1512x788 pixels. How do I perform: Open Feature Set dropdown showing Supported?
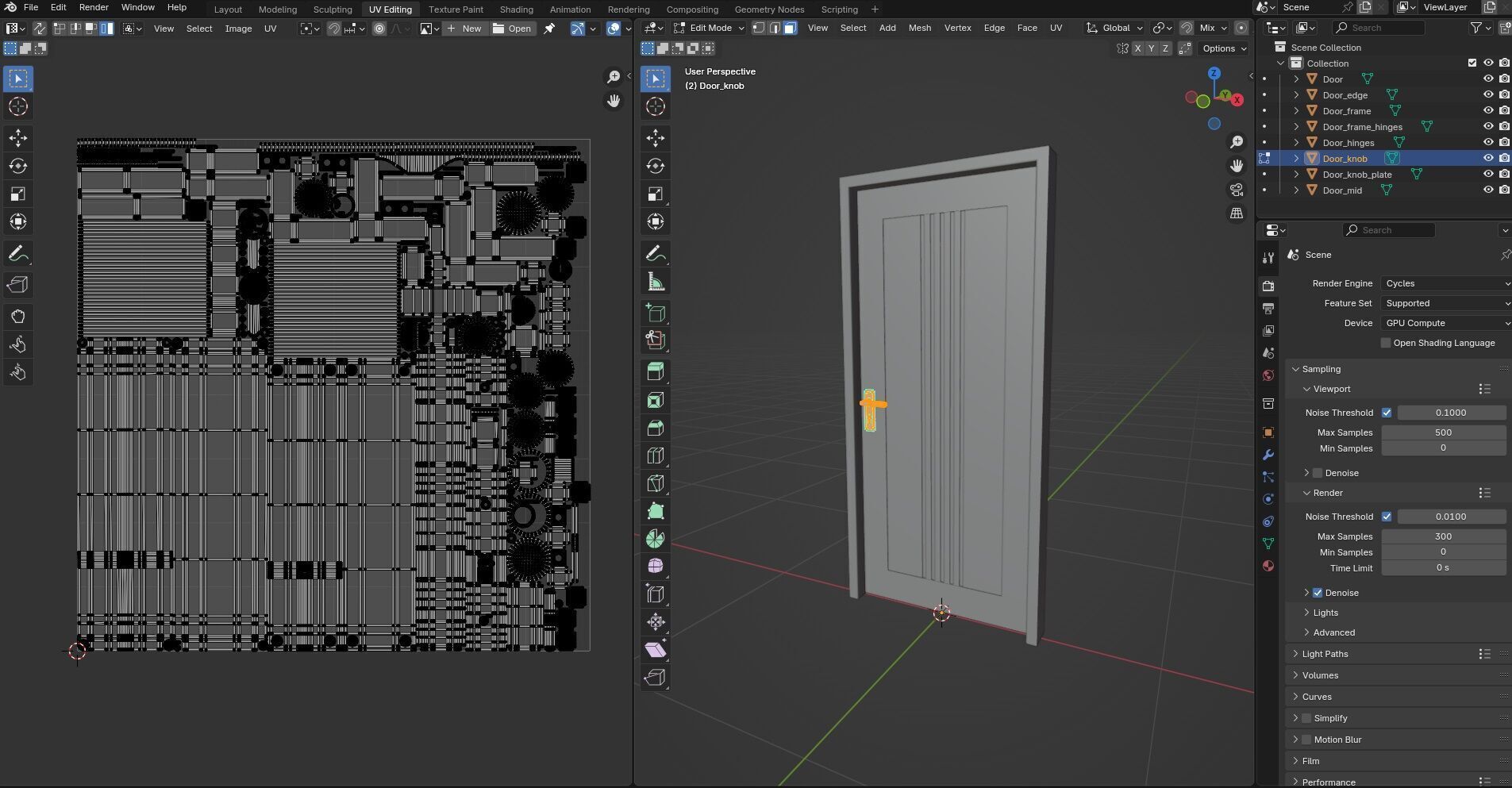(x=1445, y=303)
